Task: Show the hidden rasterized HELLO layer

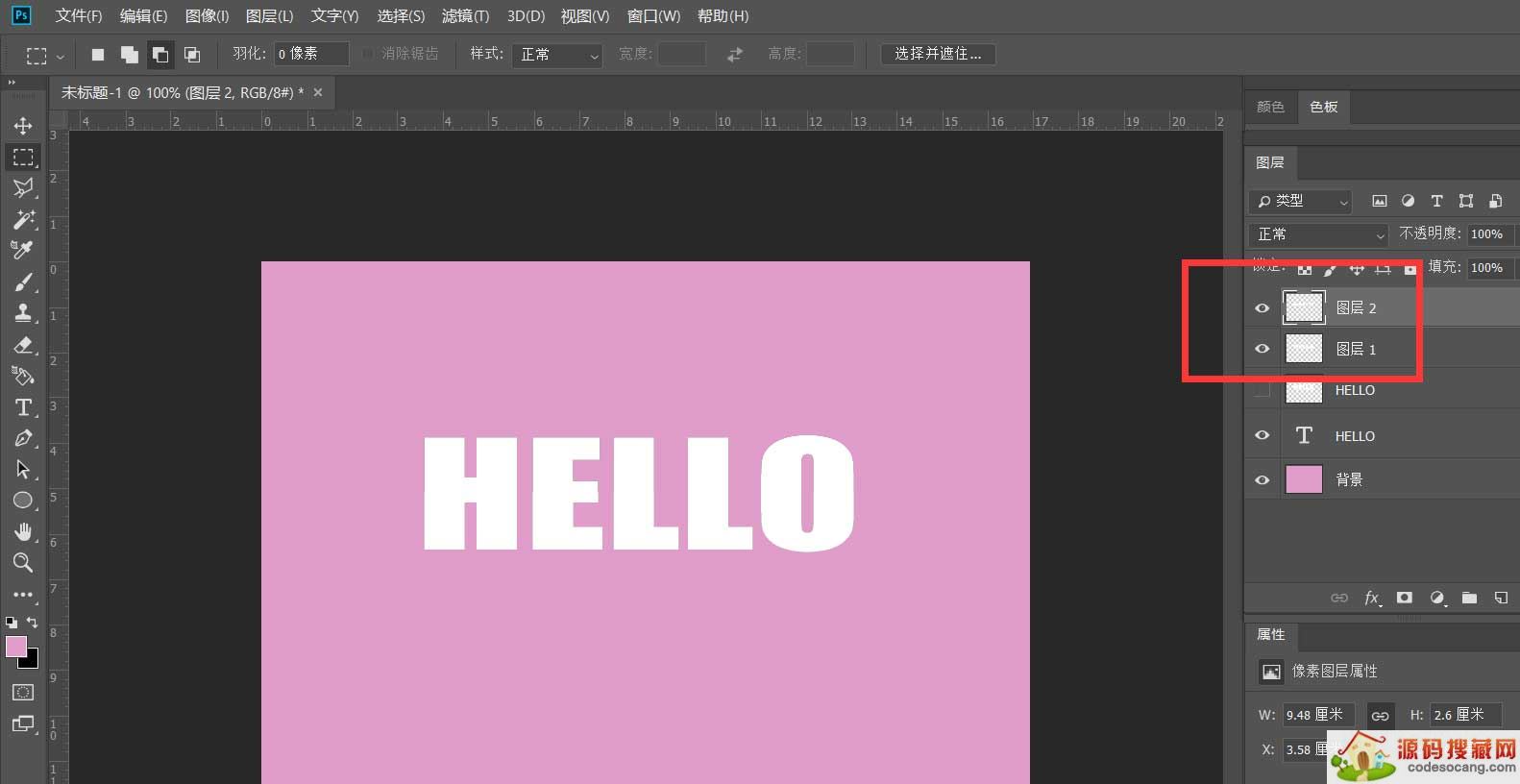Action: click(x=1263, y=390)
